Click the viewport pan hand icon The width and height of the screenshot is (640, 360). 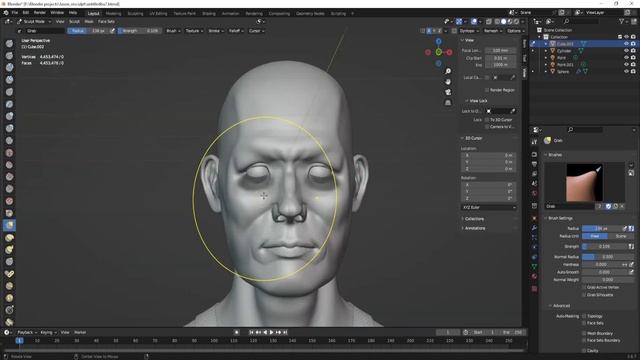[x=448, y=82]
